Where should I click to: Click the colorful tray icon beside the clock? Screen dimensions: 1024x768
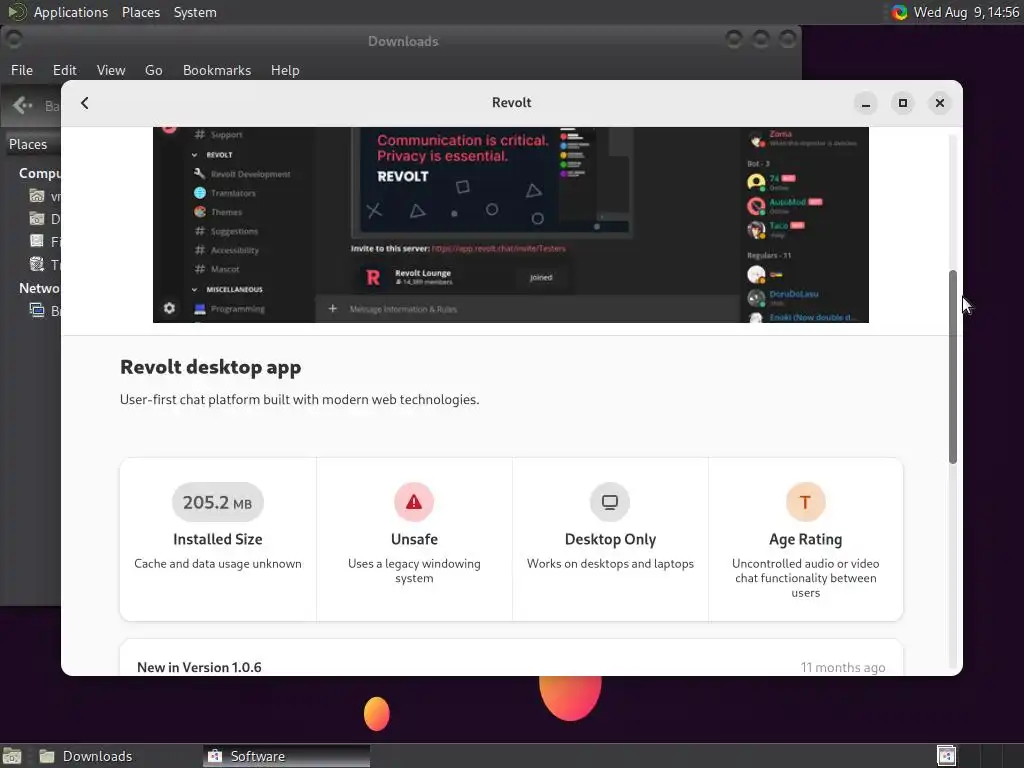tap(899, 12)
